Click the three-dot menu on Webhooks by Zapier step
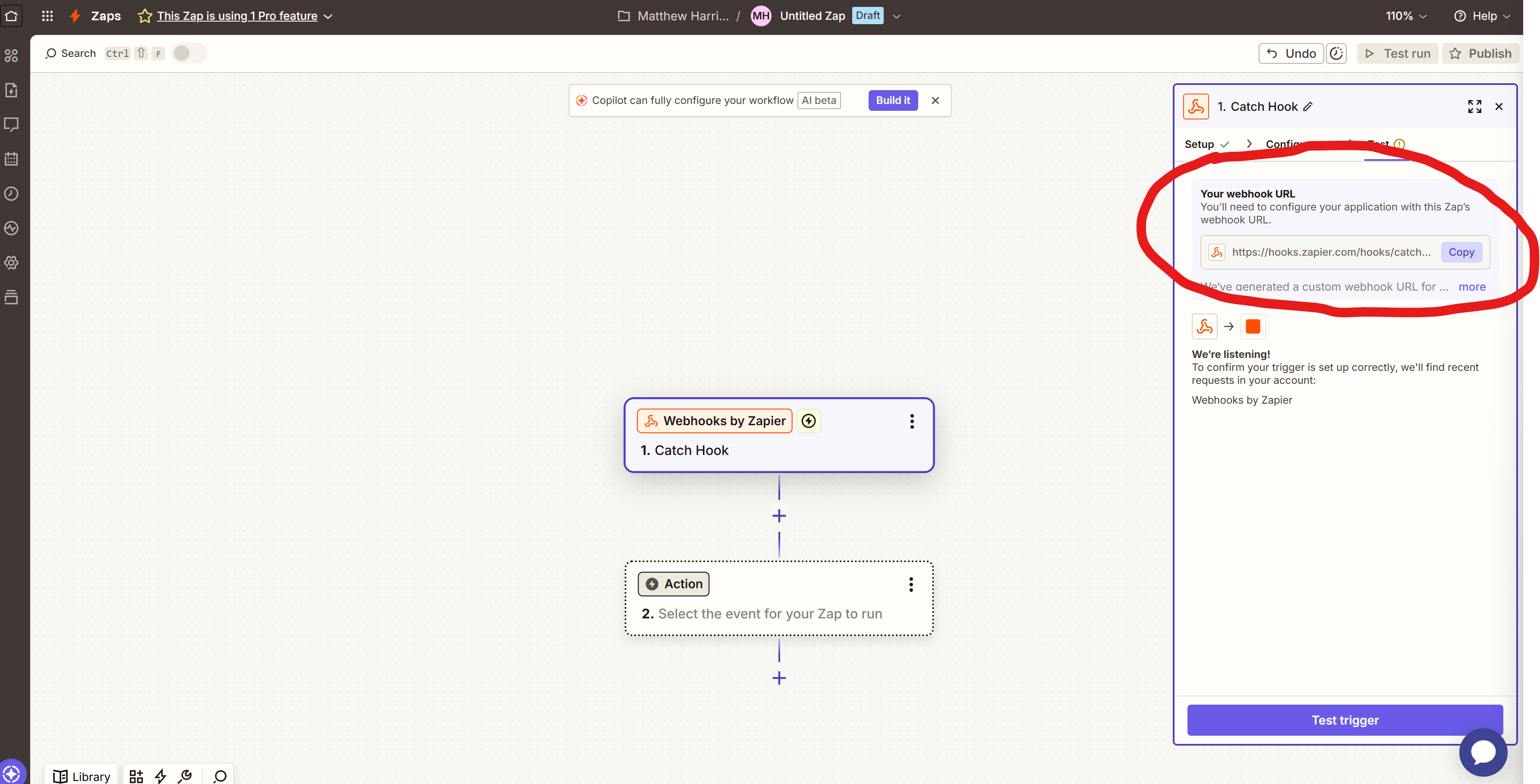The height and width of the screenshot is (784, 1540). tap(912, 421)
